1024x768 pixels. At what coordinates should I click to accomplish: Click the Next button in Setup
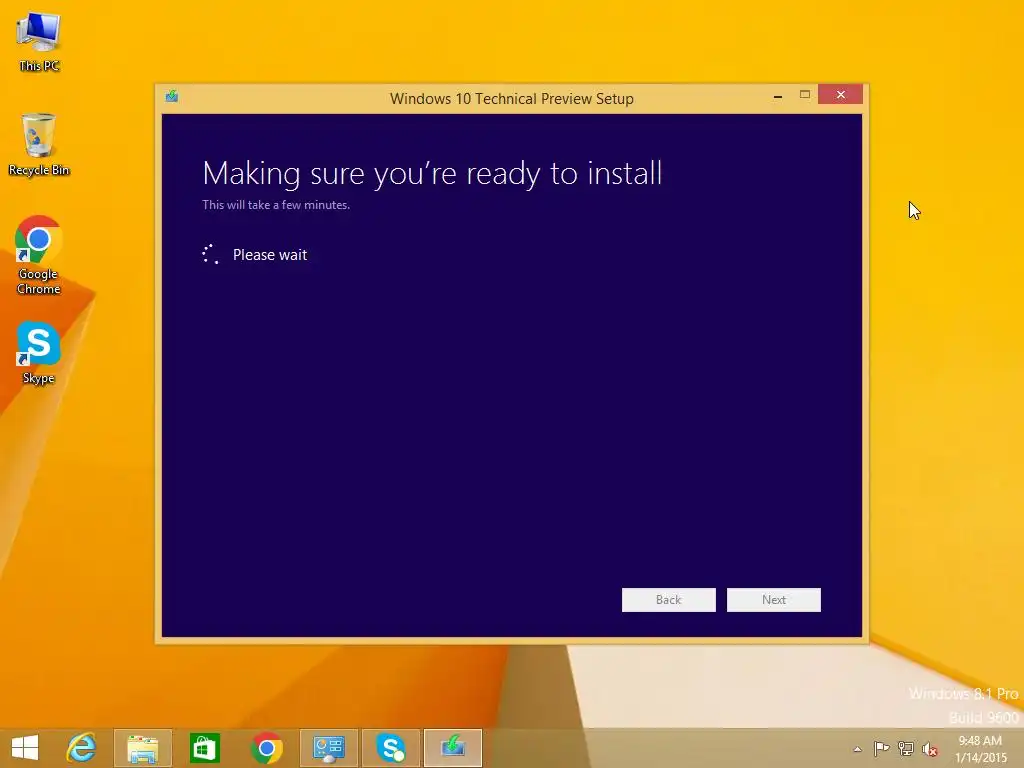click(x=774, y=600)
